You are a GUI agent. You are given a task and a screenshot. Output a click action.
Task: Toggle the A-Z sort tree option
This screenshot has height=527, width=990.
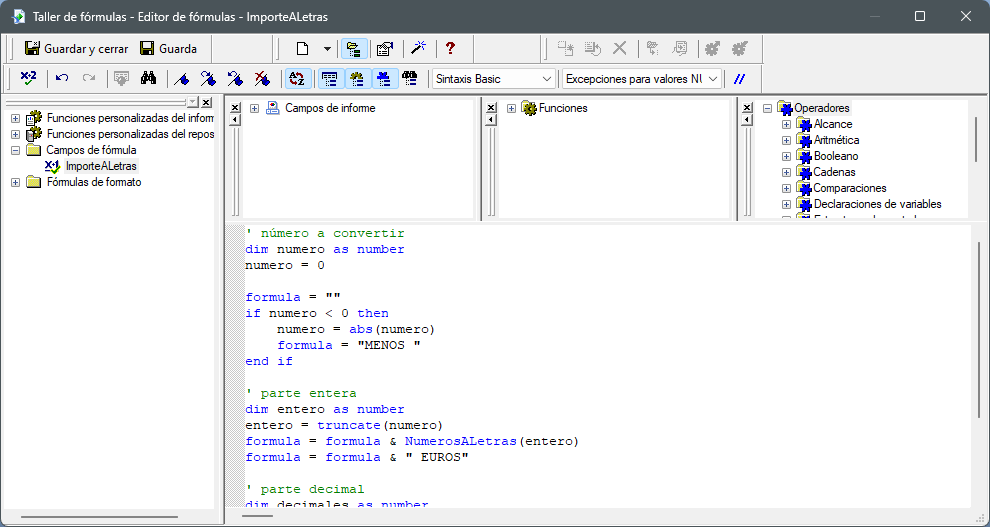[296, 78]
